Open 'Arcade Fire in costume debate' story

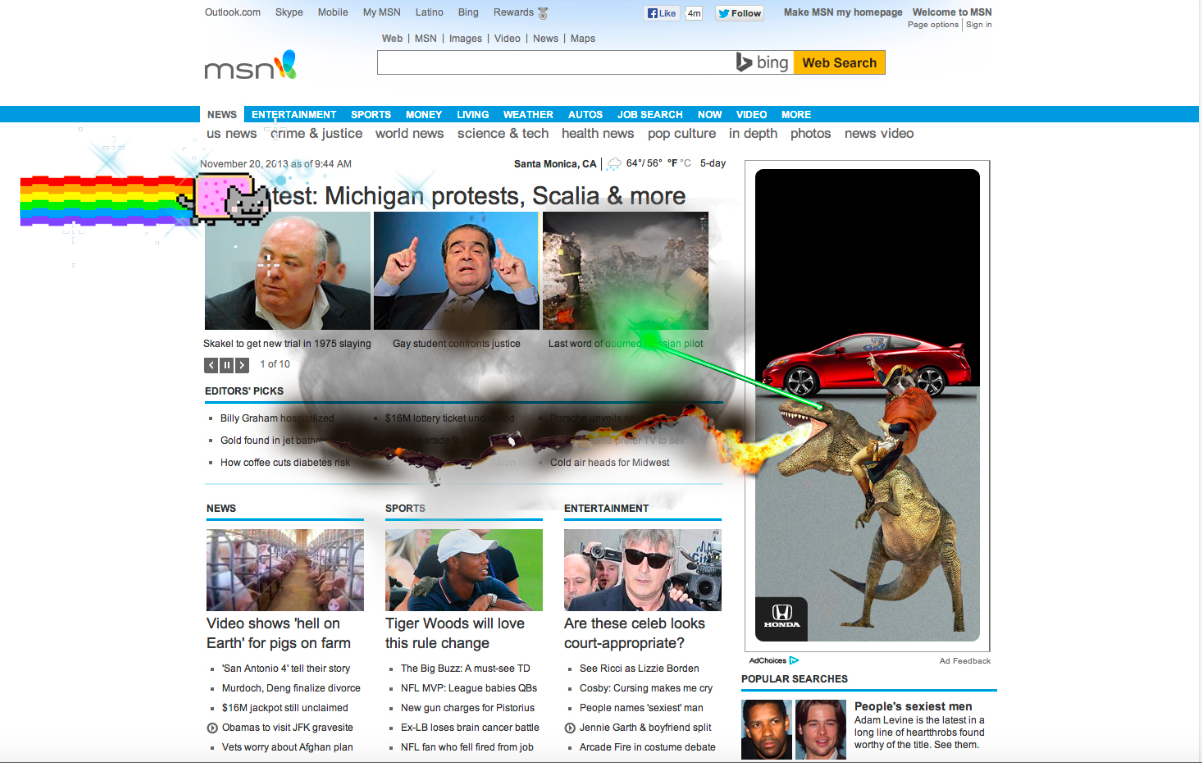pos(647,747)
